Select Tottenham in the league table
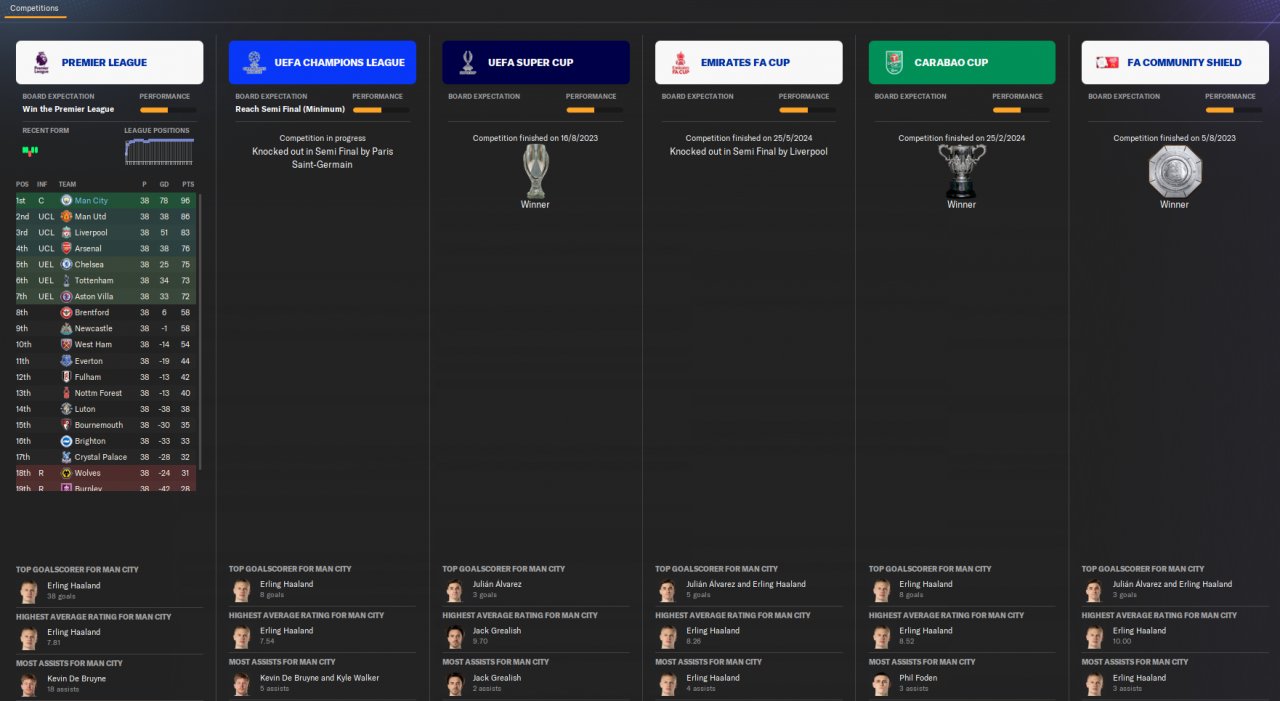Image resolution: width=1280 pixels, height=701 pixels. pyautogui.click(x=106, y=280)
